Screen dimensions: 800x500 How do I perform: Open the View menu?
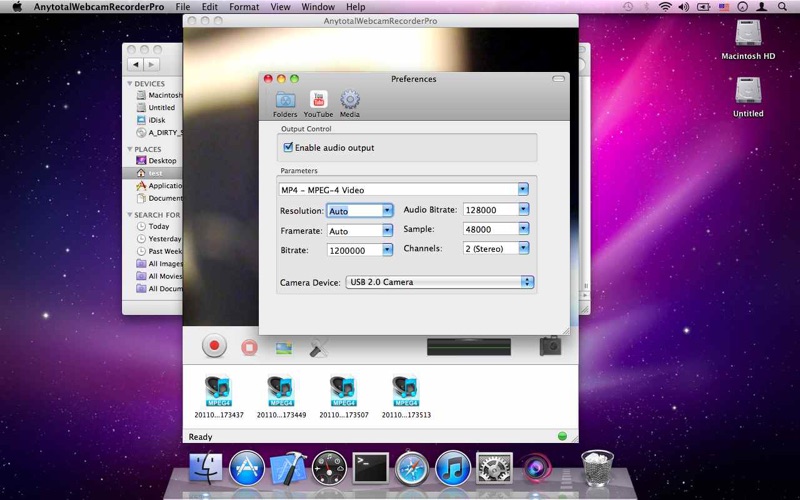[x=280, y=7]
